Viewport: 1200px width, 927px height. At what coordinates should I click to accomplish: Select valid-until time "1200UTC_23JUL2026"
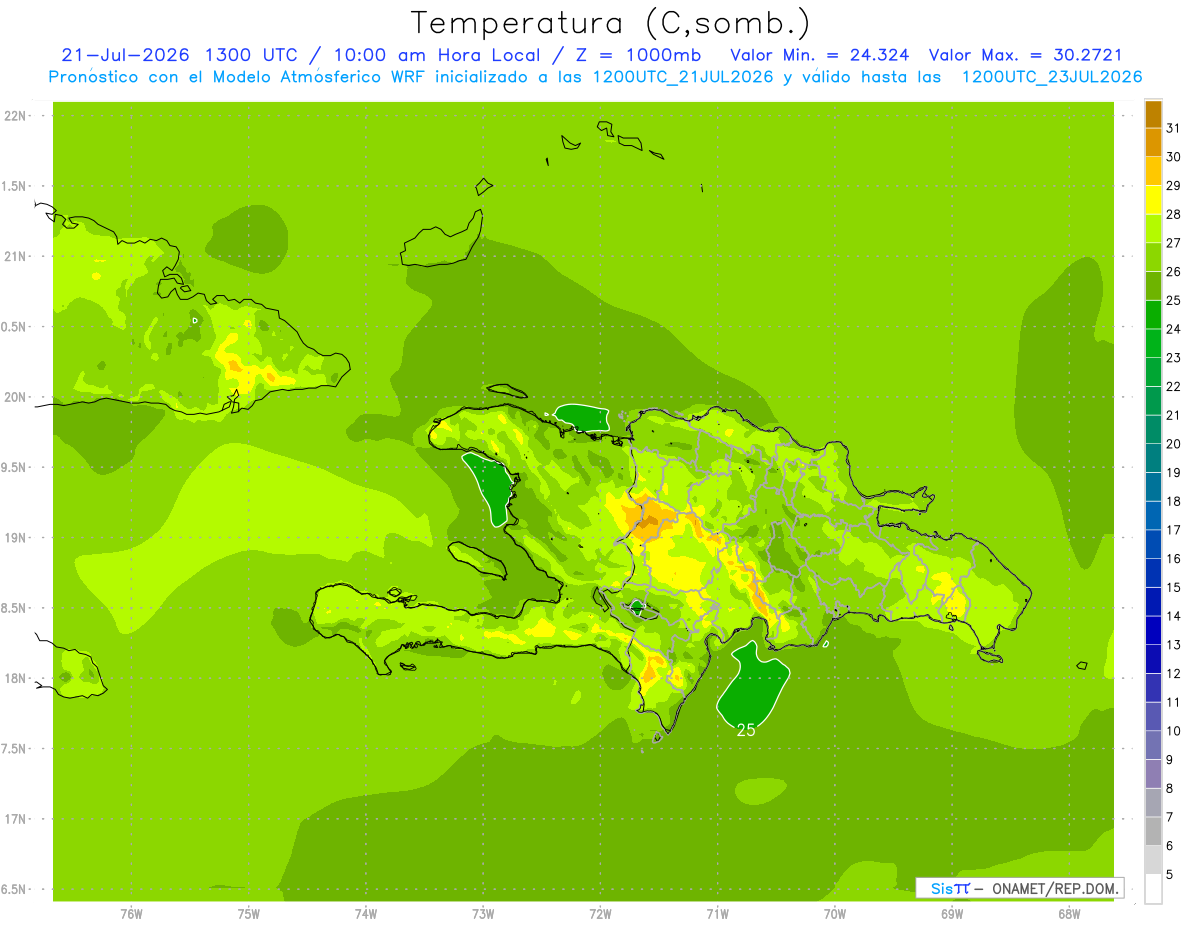[1052, 77]
